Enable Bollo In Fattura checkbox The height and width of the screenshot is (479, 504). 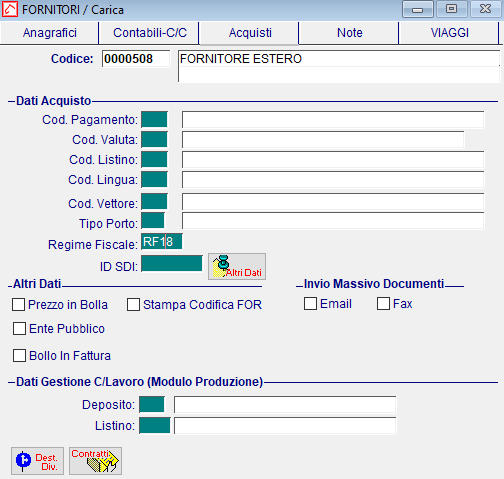click(19, 355)
